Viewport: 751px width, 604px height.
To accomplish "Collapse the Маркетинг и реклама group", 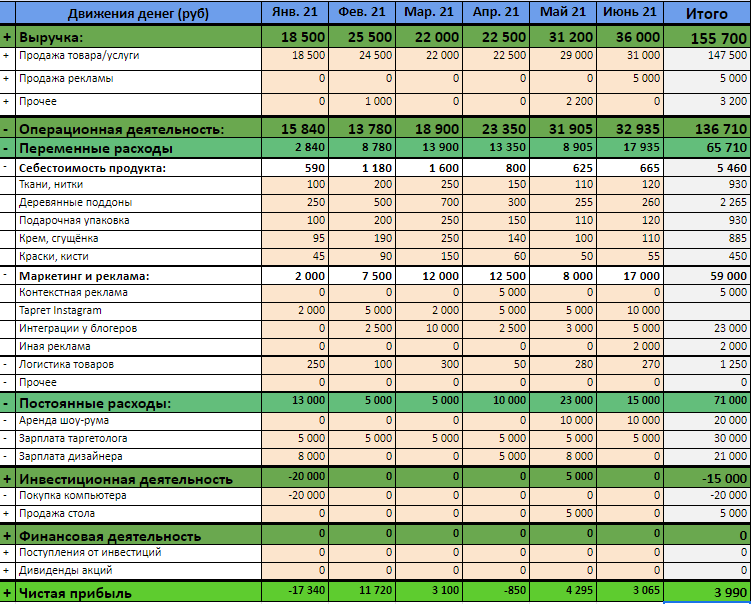I will tap(7, 276).
